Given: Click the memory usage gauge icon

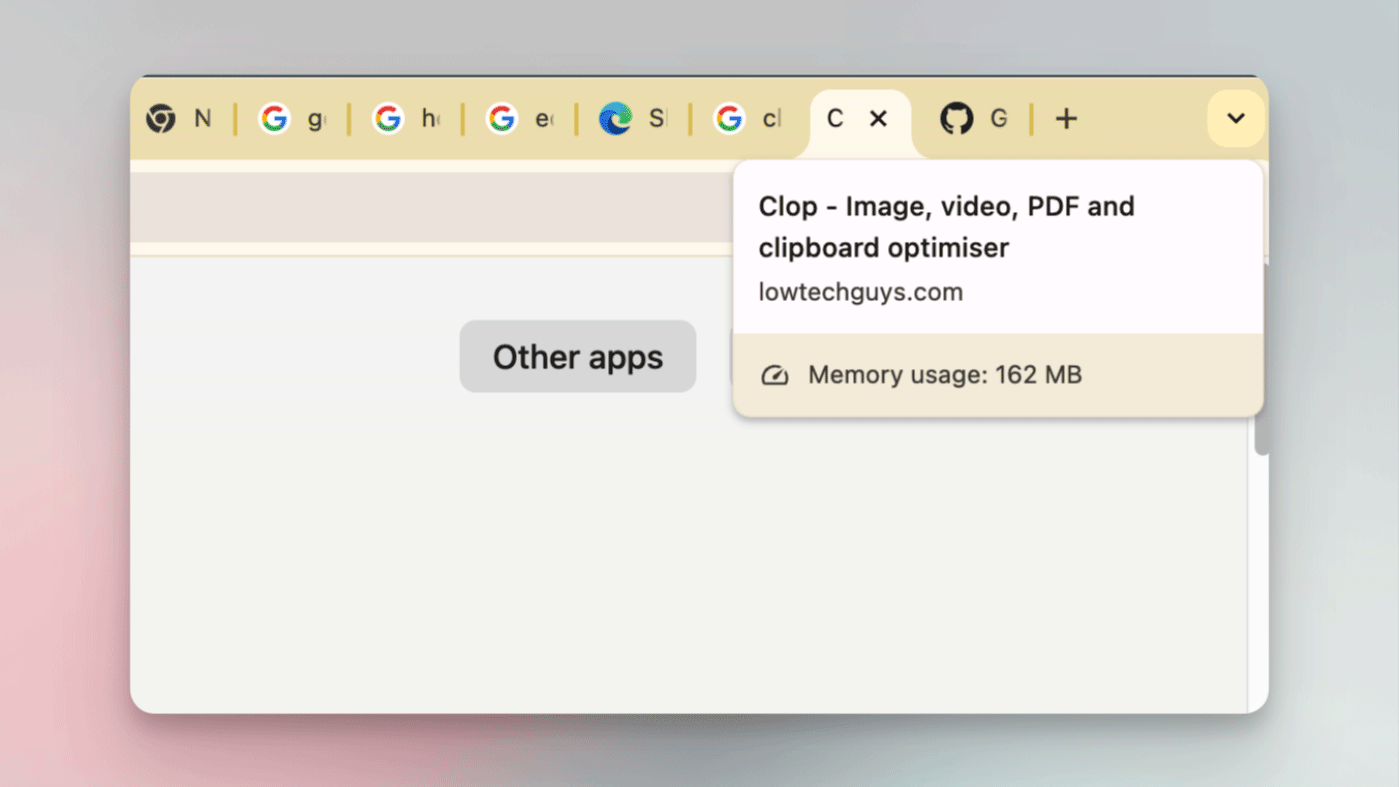Looking at the screenshot, I should (775, 376).
